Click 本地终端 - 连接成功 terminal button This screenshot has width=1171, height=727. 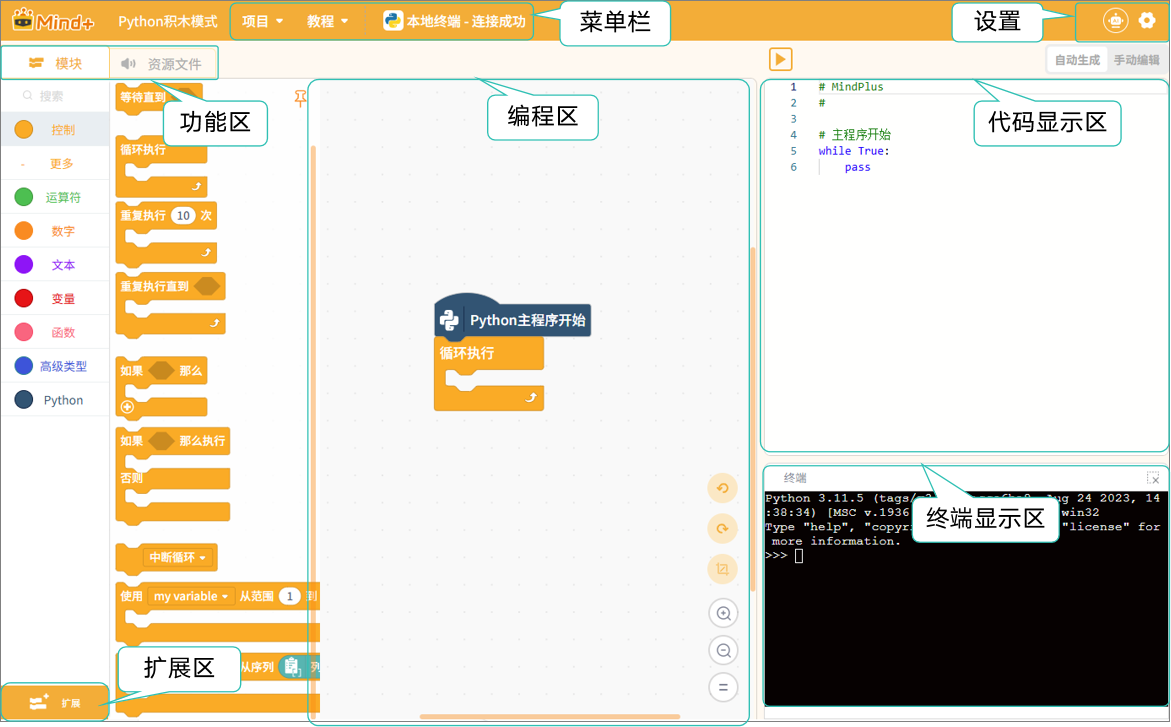454,21
